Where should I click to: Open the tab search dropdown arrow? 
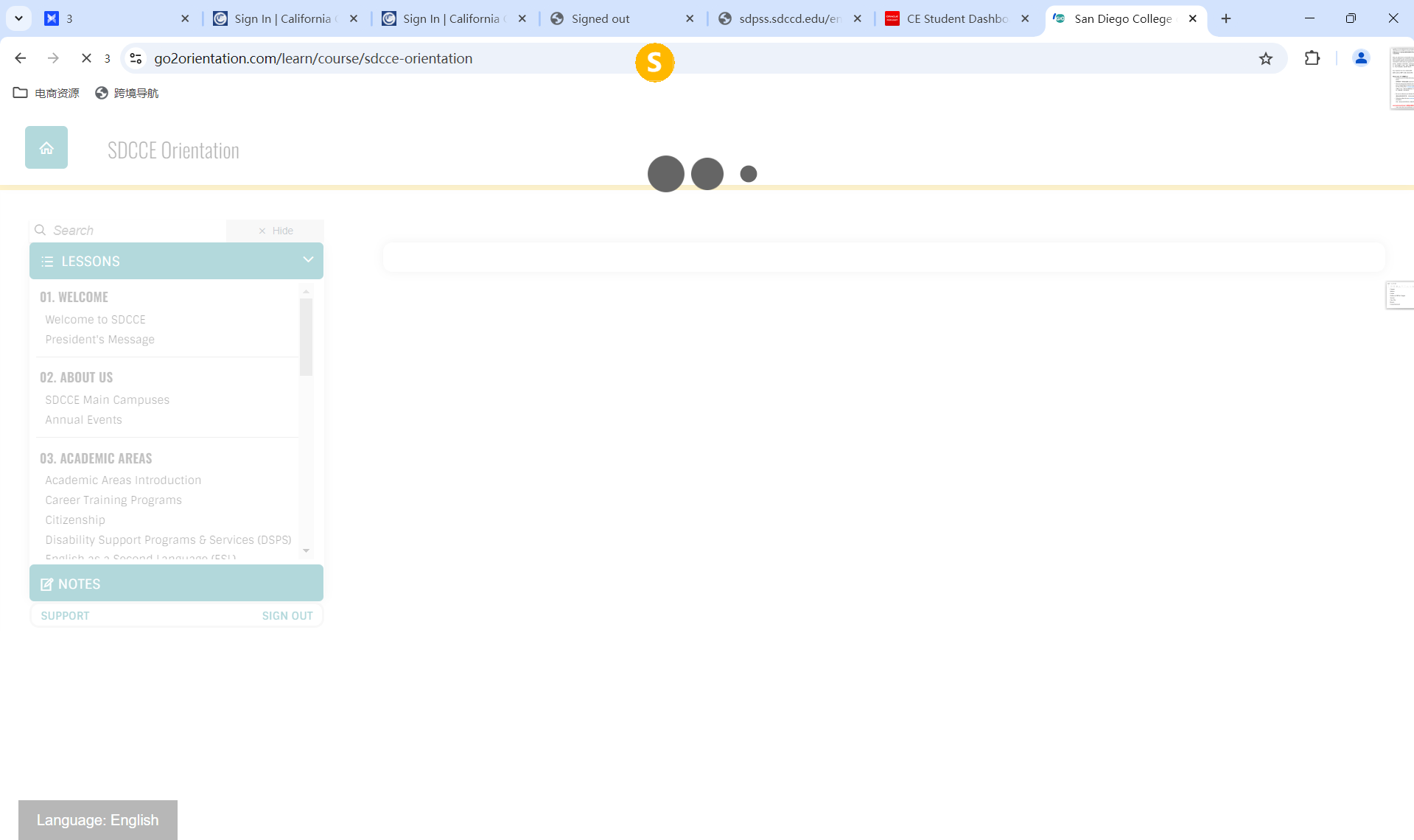(x=18, y=18)
